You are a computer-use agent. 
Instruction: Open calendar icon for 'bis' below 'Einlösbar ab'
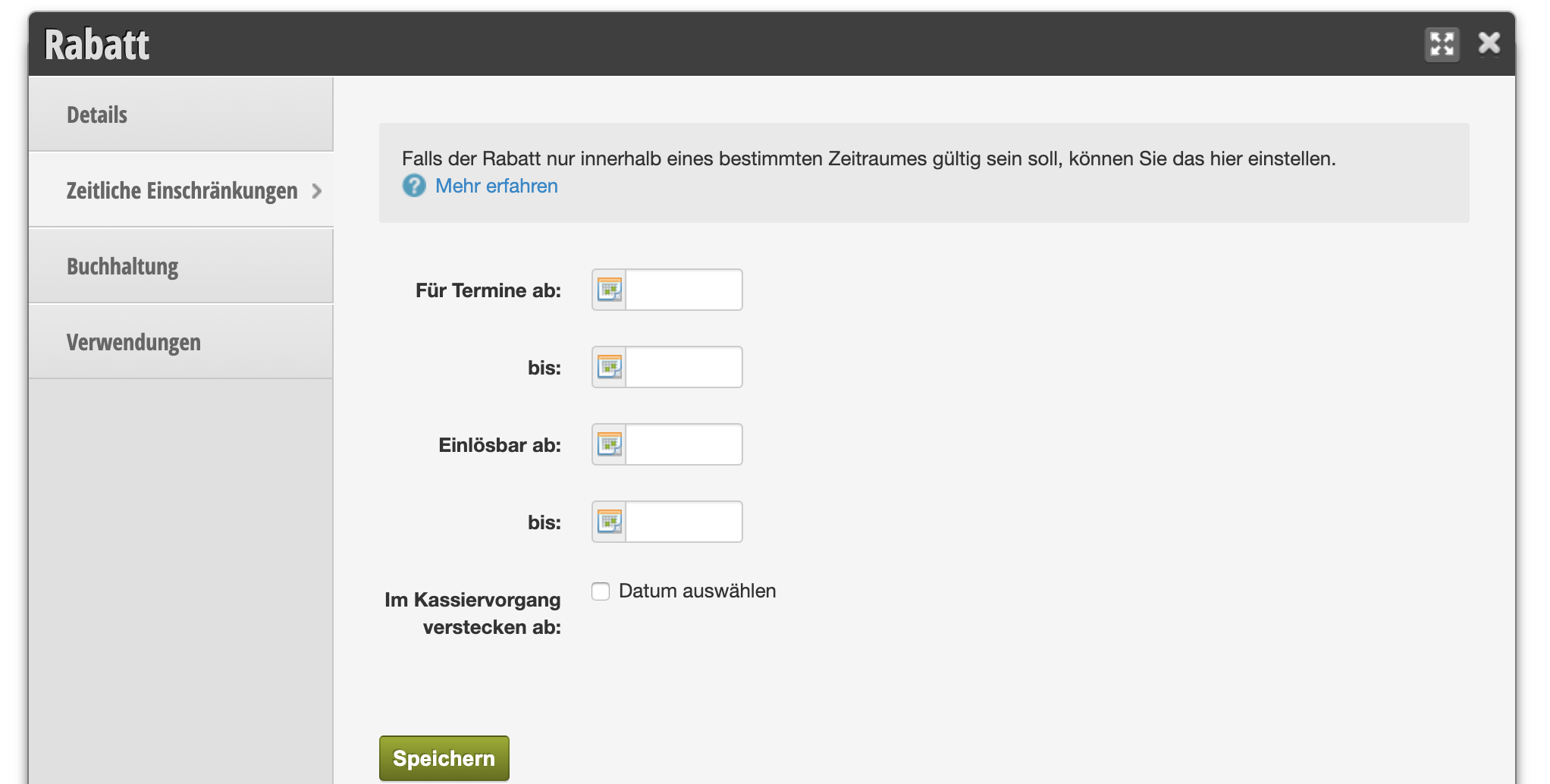[609, 522]
